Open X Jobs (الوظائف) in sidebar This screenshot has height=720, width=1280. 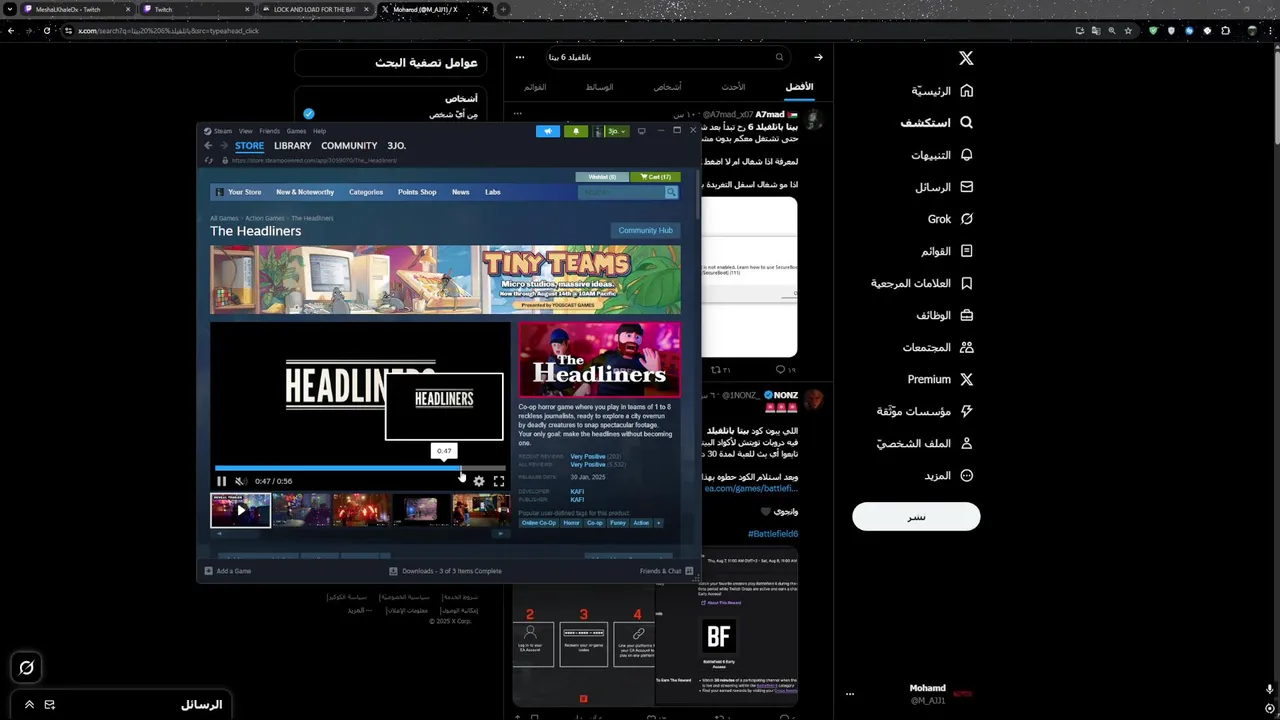[945, 315]
